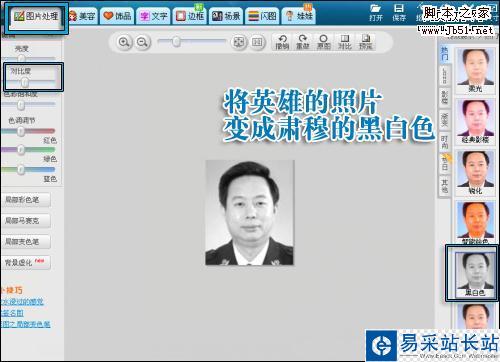The width and height of the screenshot is (500, 362).
Task: Switch to the 饰品 tab
Action: click(x=117, y=16)
